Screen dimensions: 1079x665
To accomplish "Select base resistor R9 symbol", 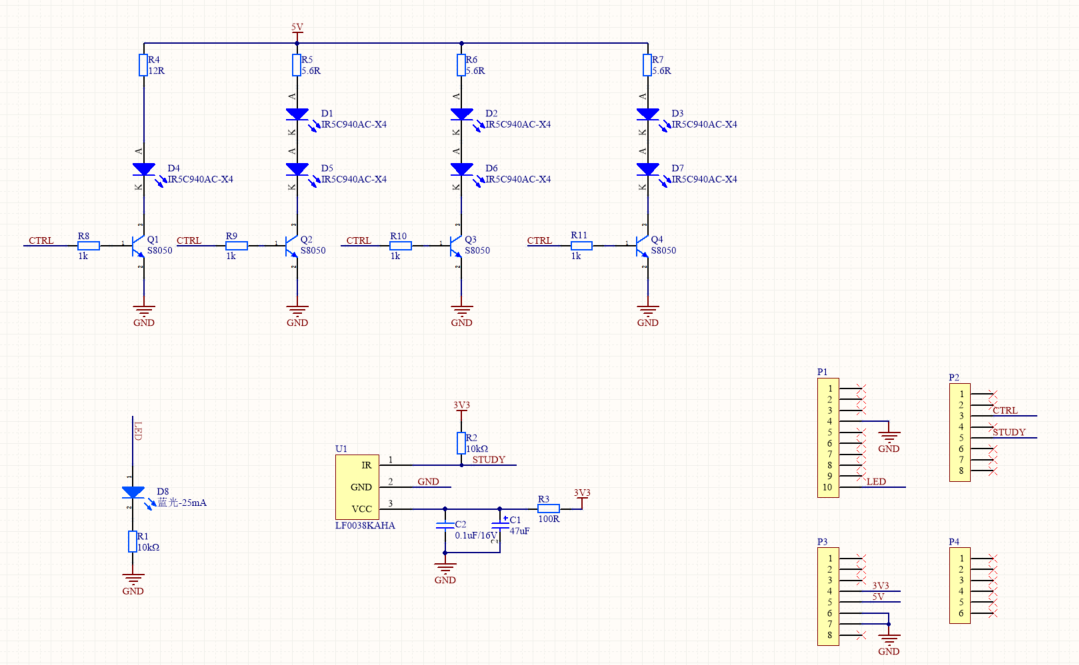I will click(237, 246).
